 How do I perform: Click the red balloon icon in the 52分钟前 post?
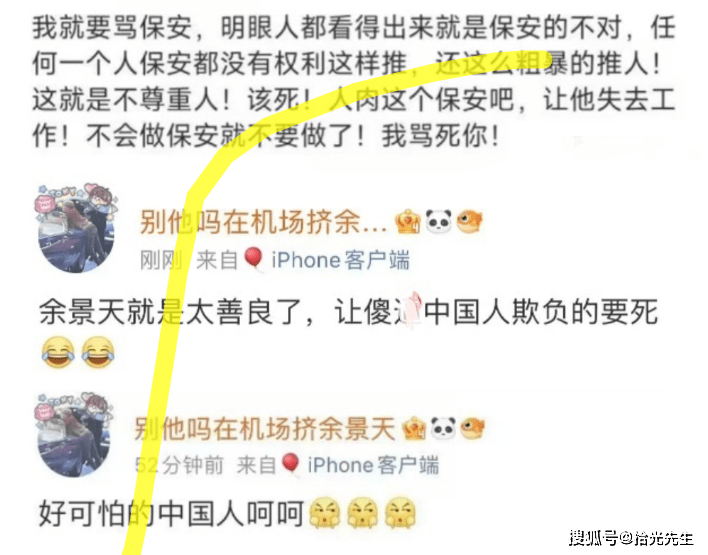click(x=290, y=464)
